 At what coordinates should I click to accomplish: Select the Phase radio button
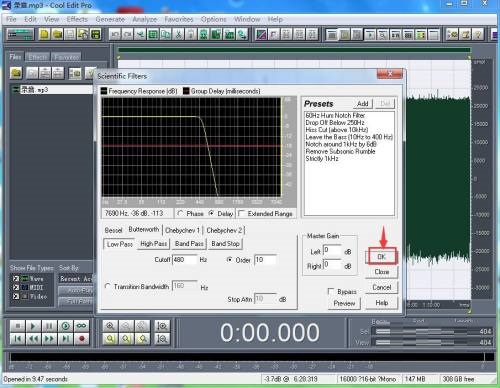(180, 213)
